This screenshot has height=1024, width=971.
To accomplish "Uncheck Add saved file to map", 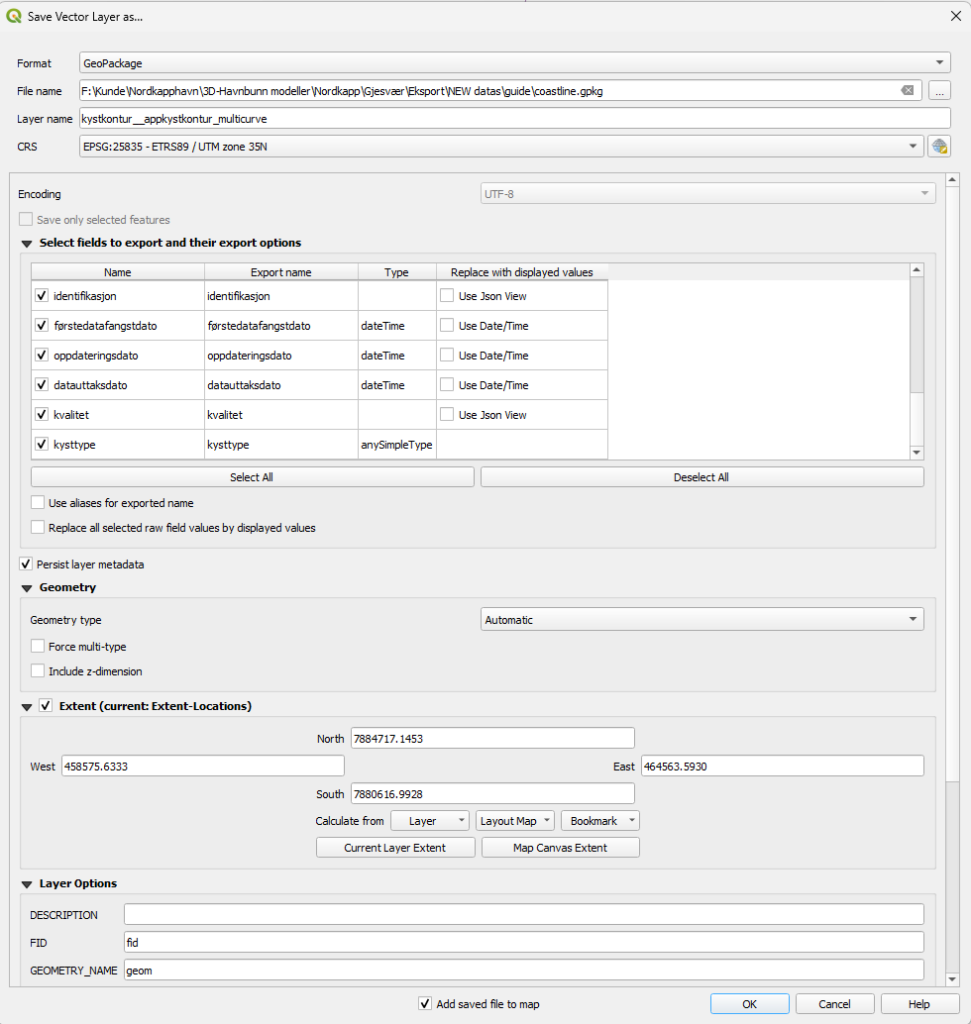I will (426, 1004).
